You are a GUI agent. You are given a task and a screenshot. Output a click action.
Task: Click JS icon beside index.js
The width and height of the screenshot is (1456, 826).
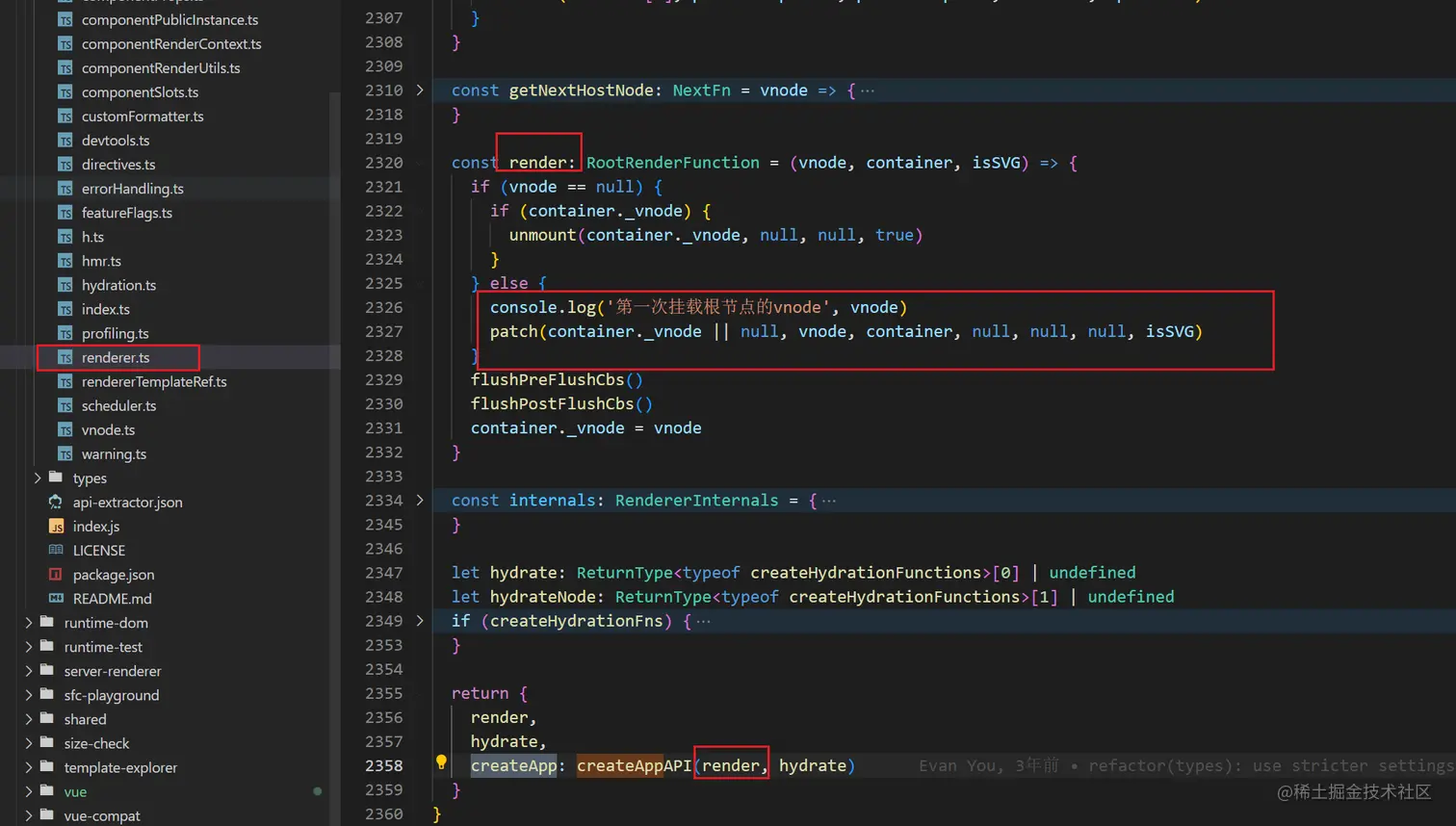pyautogui.click(x=56, y=526)
